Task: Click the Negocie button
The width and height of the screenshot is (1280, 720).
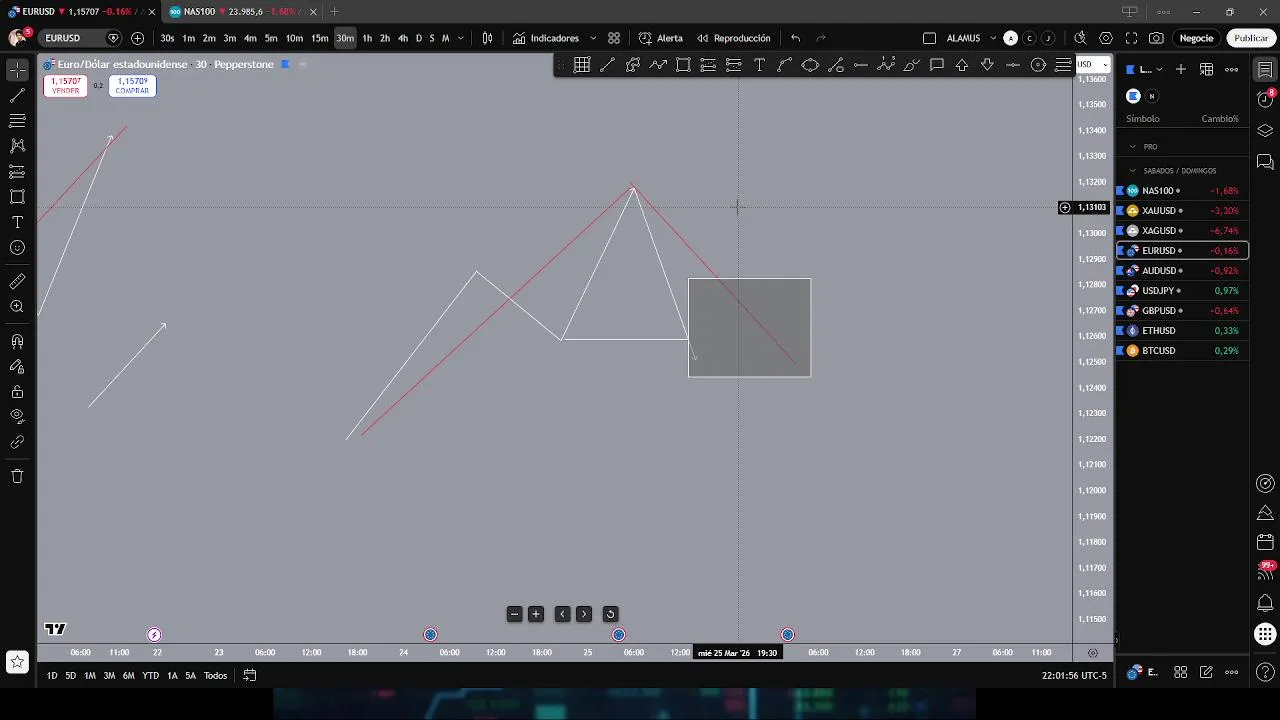Action: pos(1196,38)
